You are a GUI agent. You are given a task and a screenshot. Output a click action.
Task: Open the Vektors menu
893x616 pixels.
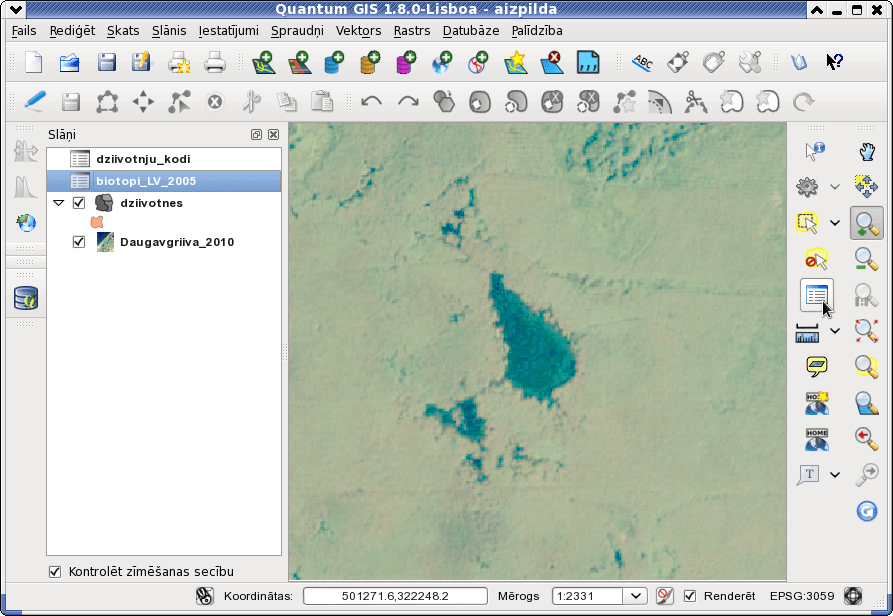pos(358,31)
